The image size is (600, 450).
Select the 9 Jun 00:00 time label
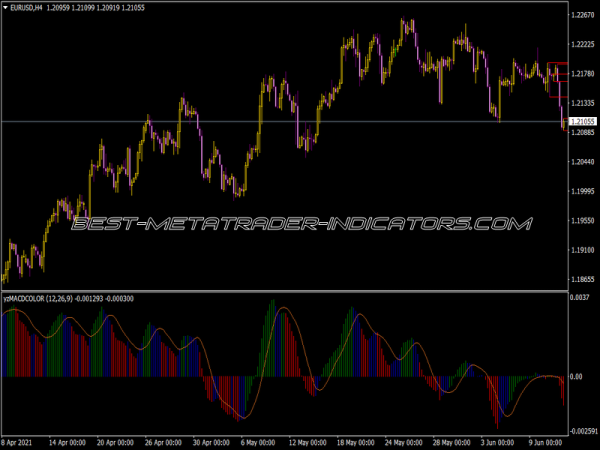coord(550,442)
